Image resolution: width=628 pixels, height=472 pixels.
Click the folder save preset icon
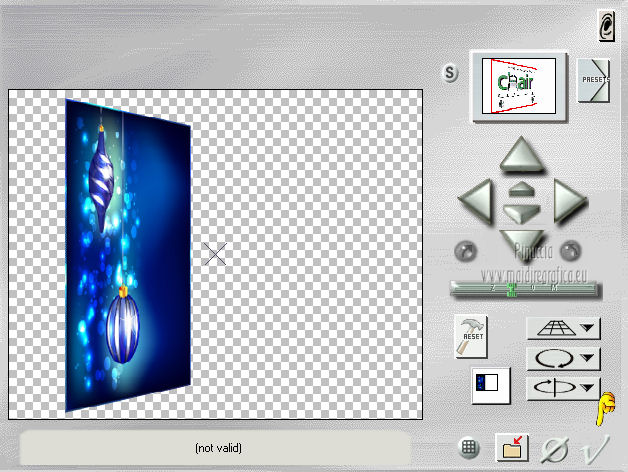tap(511, 447)
